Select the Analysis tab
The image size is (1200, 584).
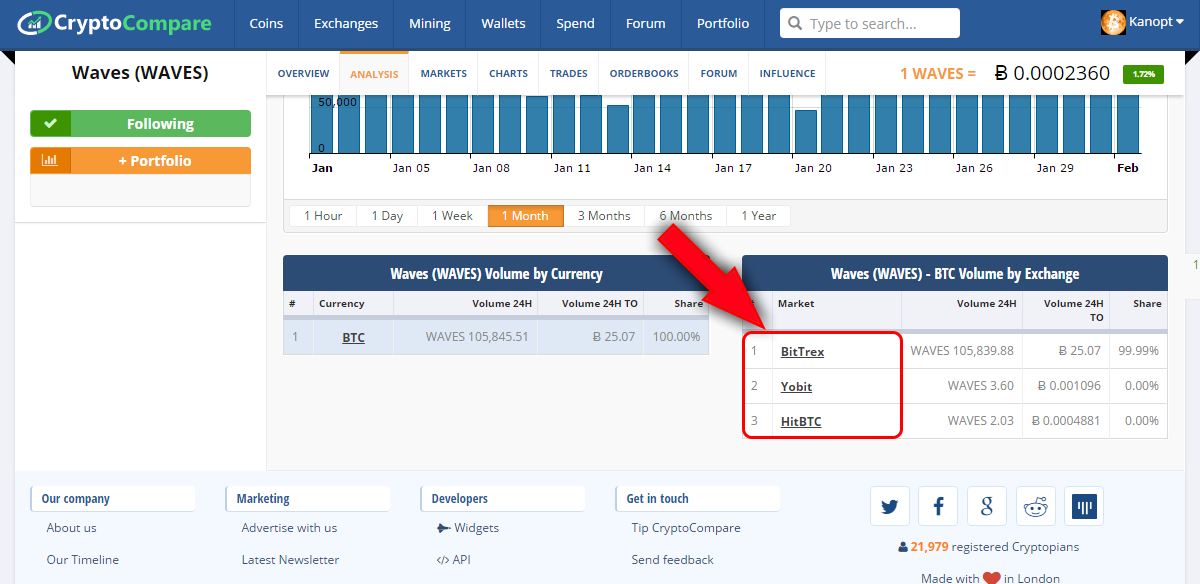point(374,73)
